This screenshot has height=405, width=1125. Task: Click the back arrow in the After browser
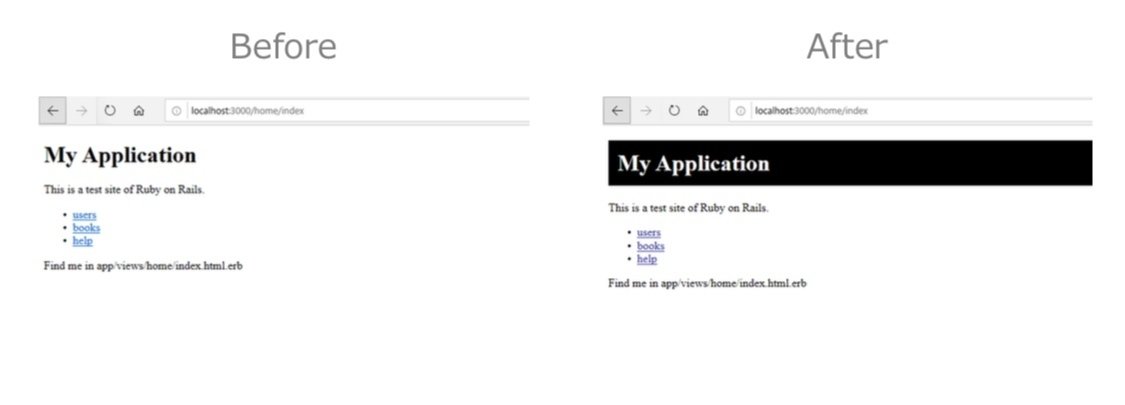point(617,111)
